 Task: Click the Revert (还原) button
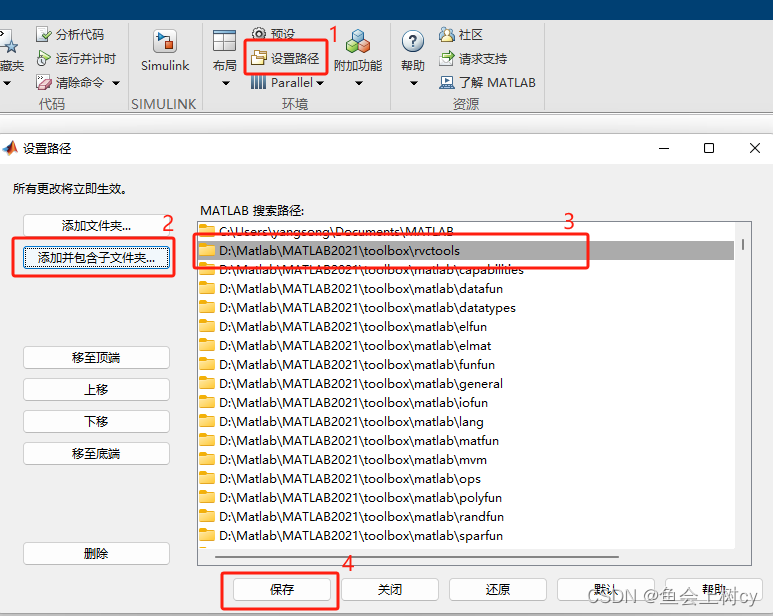497,589
